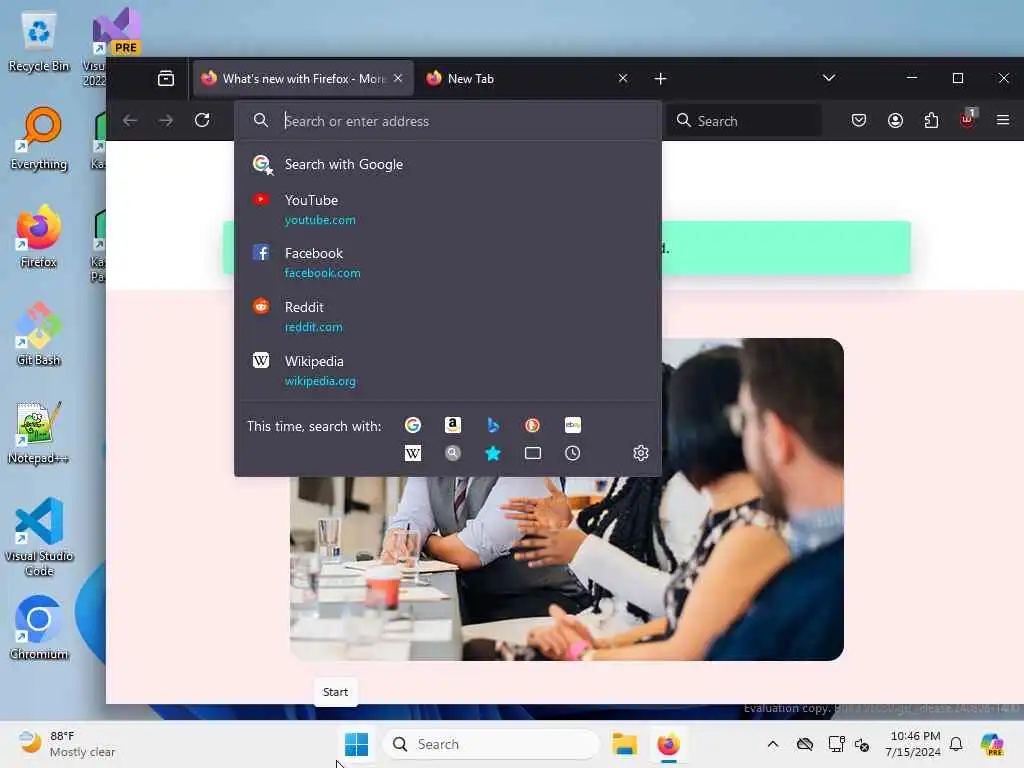
Task: Search in Bookmarks star icon
Action: pos(493,453)
